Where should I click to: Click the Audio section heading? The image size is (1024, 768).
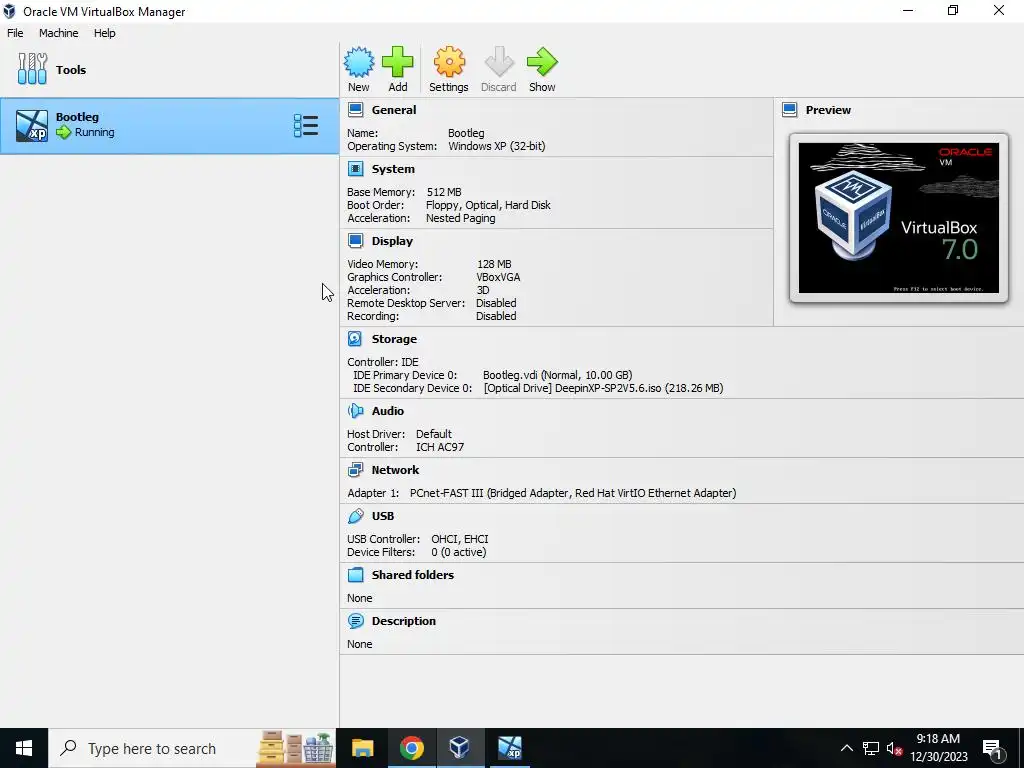pos(388,411)
